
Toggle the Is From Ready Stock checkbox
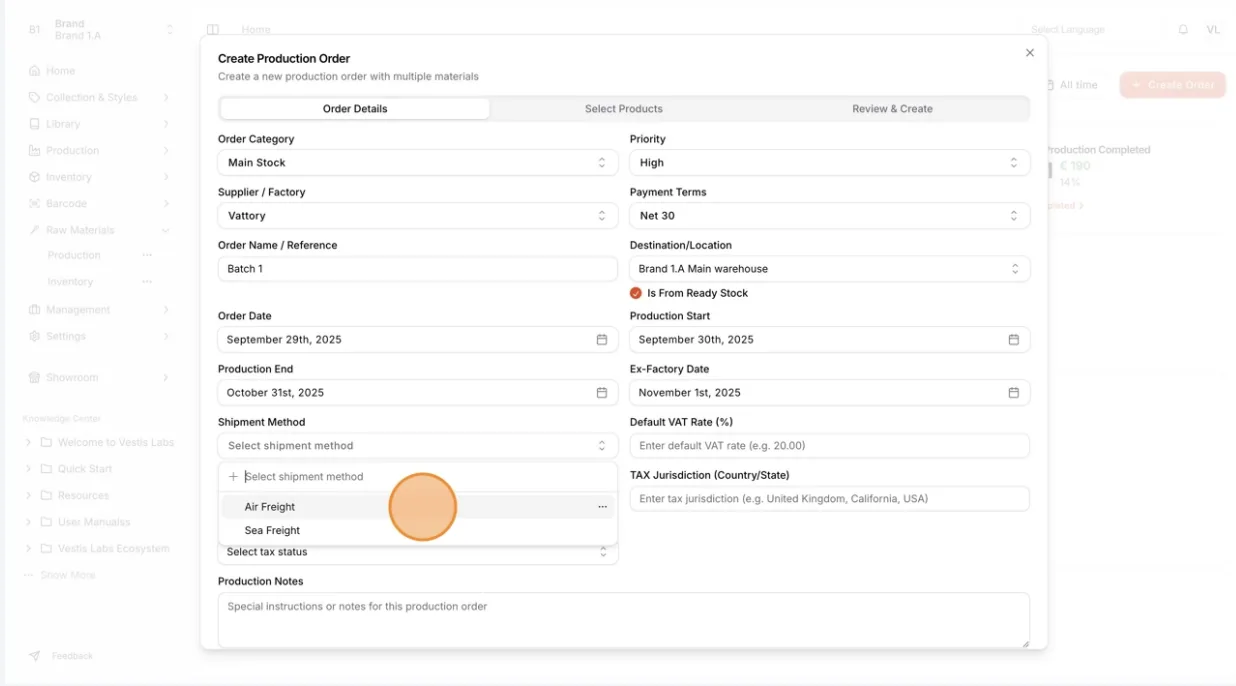(636, 293)
